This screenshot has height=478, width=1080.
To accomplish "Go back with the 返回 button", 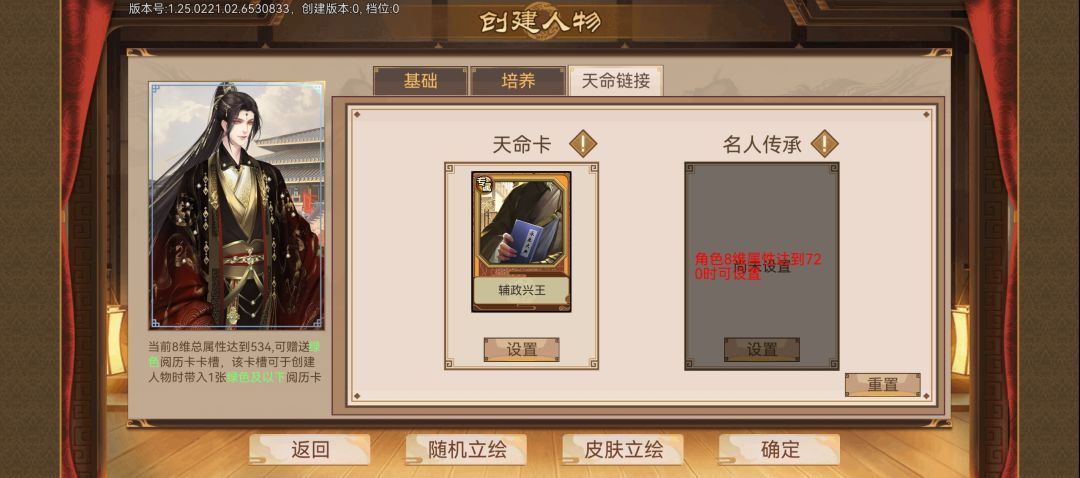I will point(310,450).
